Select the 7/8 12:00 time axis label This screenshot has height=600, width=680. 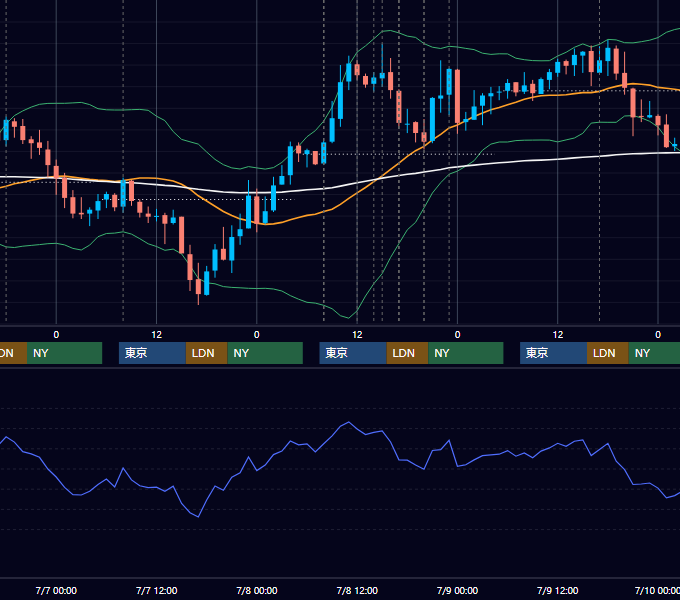pos(357,590)
